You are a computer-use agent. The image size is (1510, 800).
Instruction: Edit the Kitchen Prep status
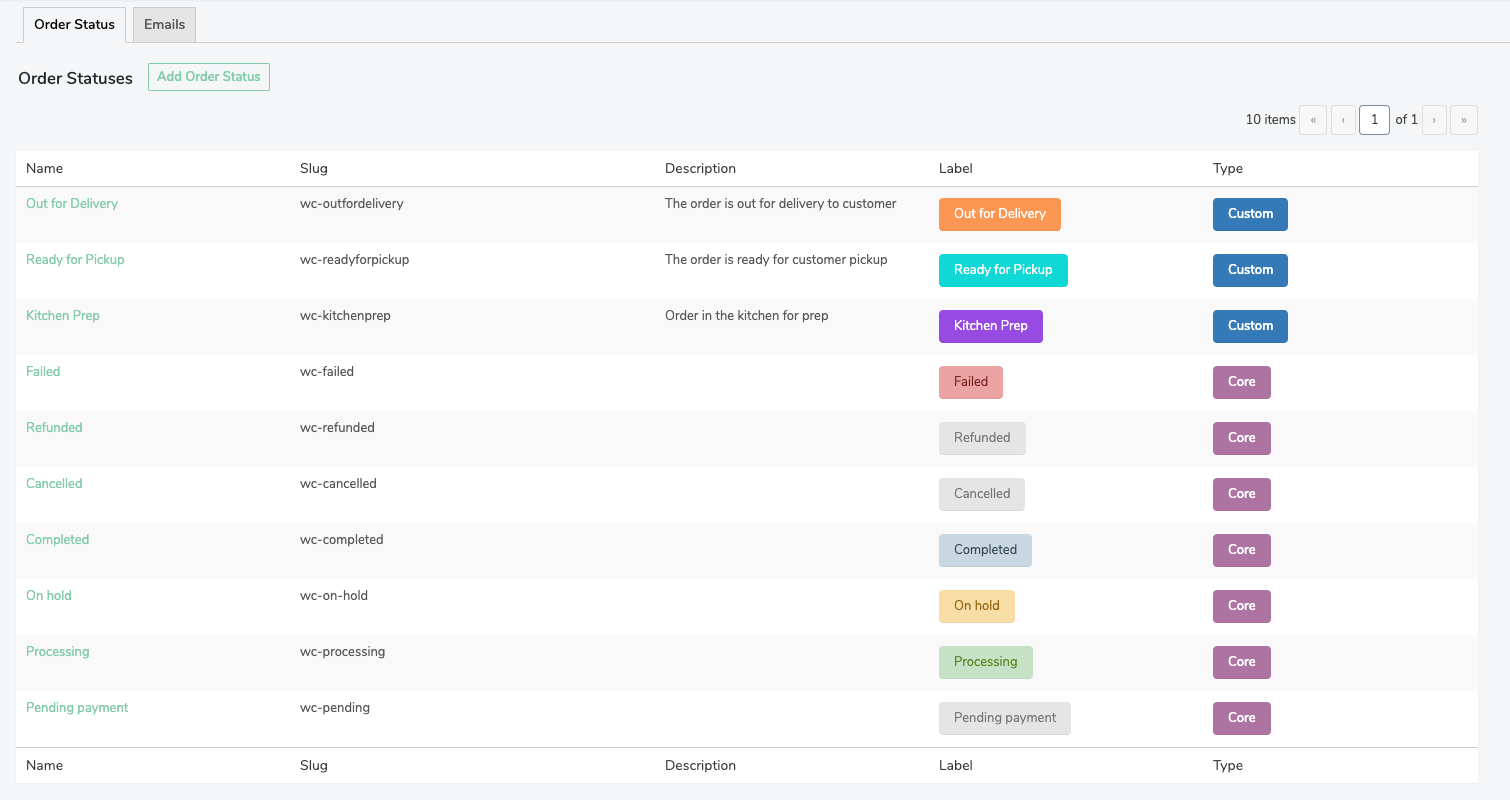point(63,315)
